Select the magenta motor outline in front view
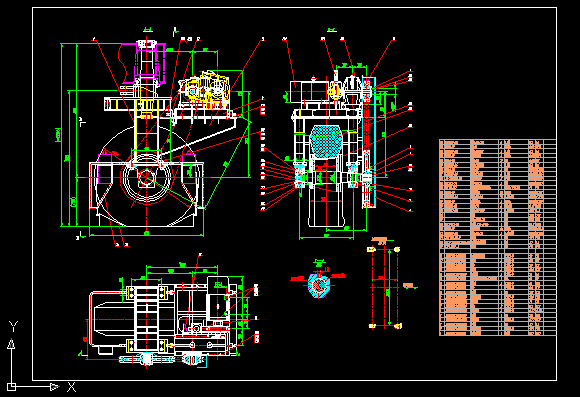The image size is (580, 397). click(x=143, y=63)
